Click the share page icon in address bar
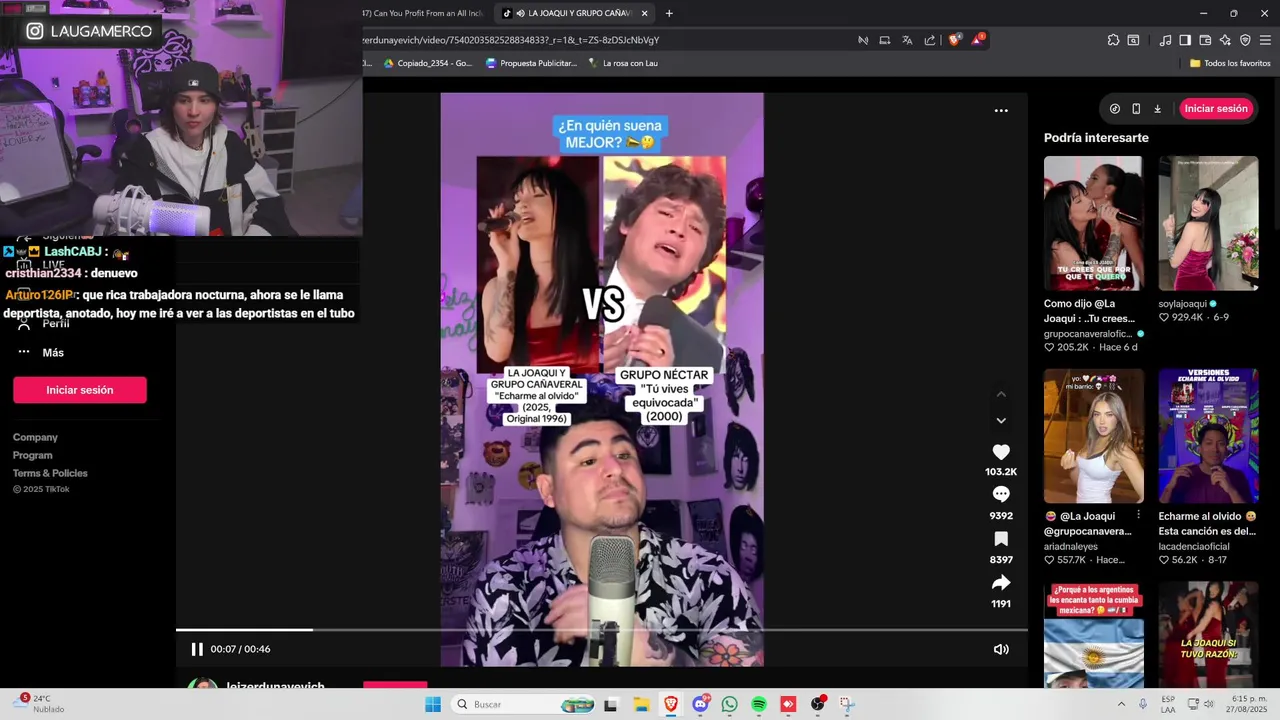Image resolution: width=1280 pixels, height=720 pixels. coord(930,40)
